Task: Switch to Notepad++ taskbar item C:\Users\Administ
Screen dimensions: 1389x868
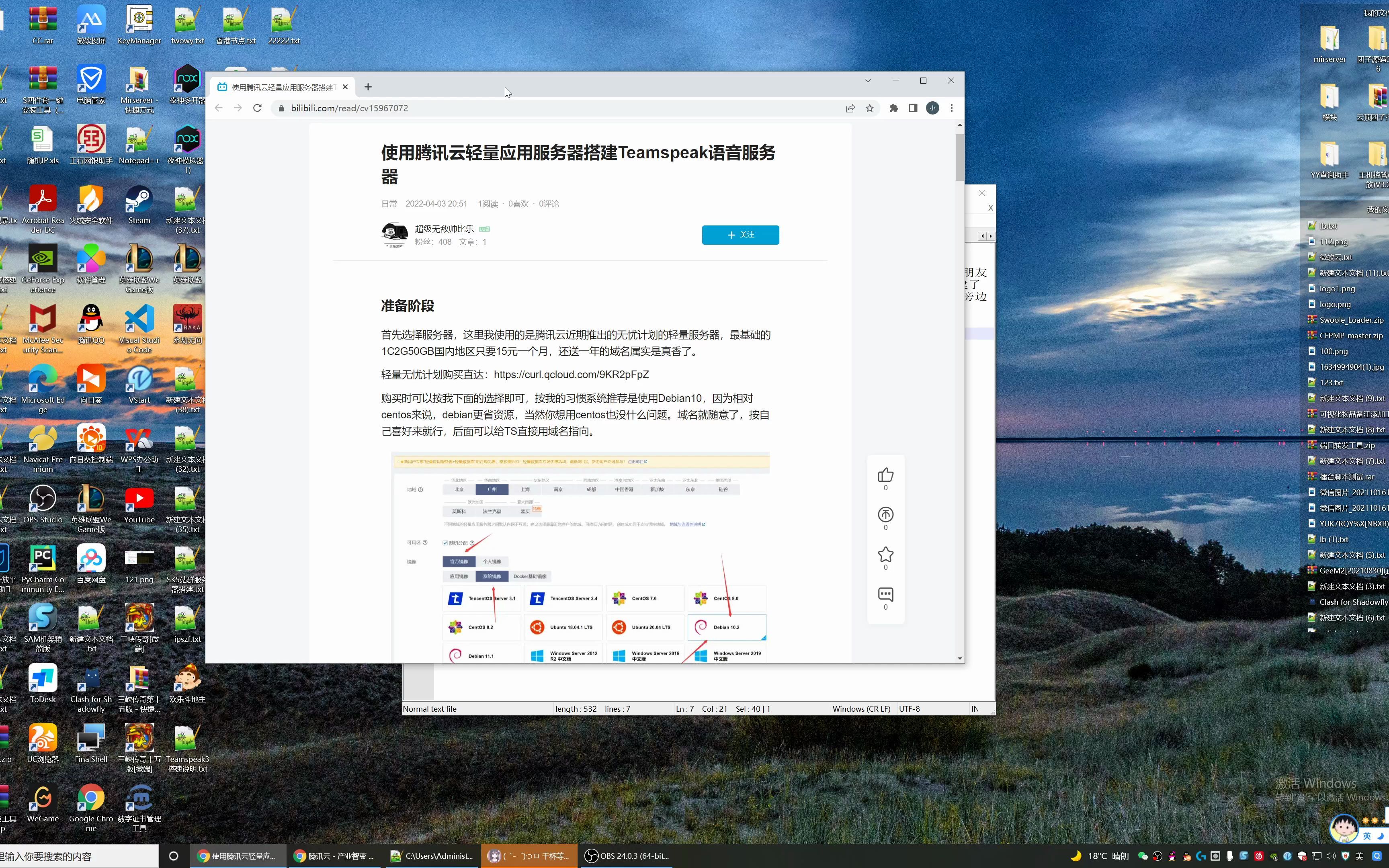Action: pos(432,856)
